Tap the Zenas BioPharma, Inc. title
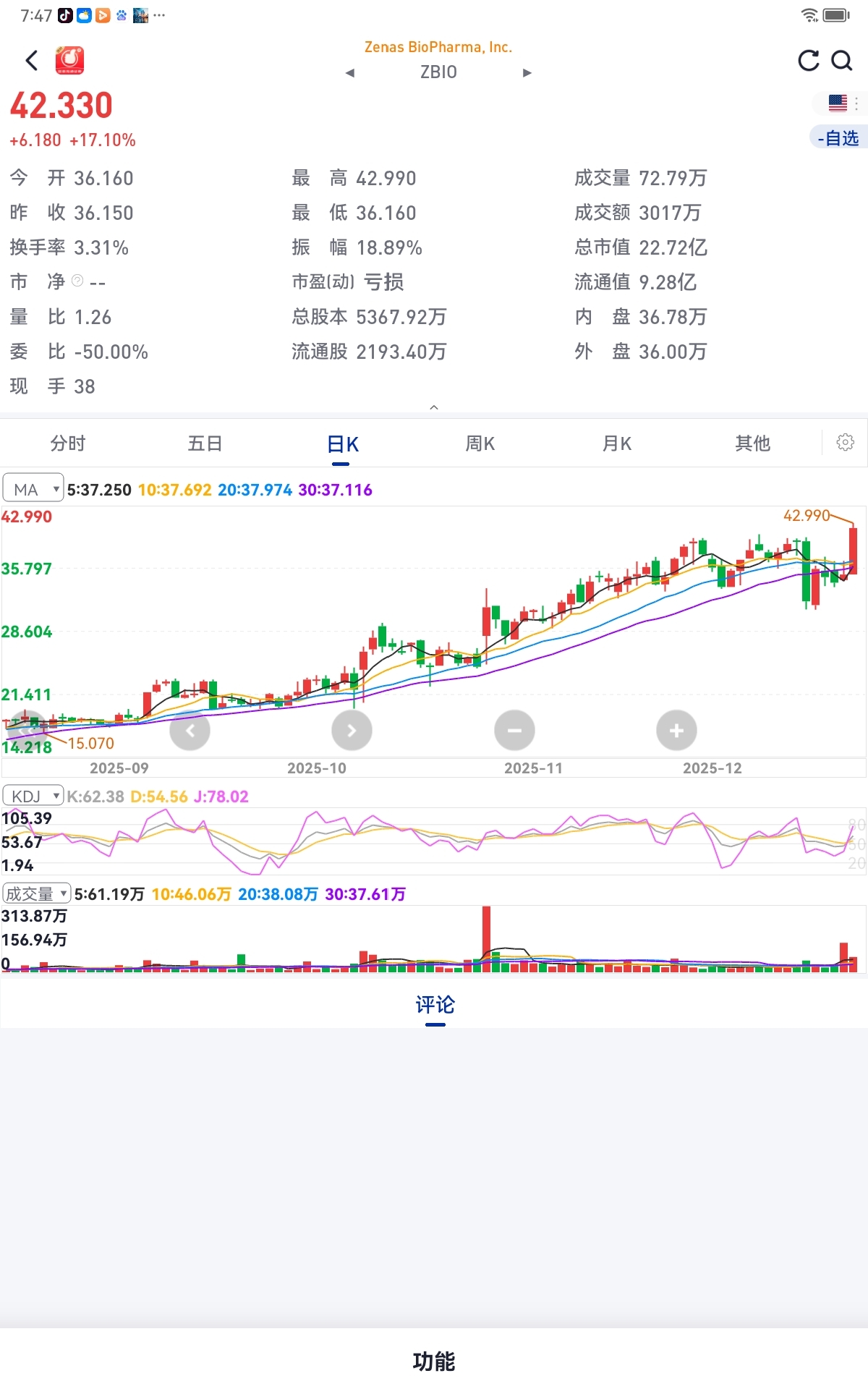This screenshot has width=868, height=1389. (438, 47)
